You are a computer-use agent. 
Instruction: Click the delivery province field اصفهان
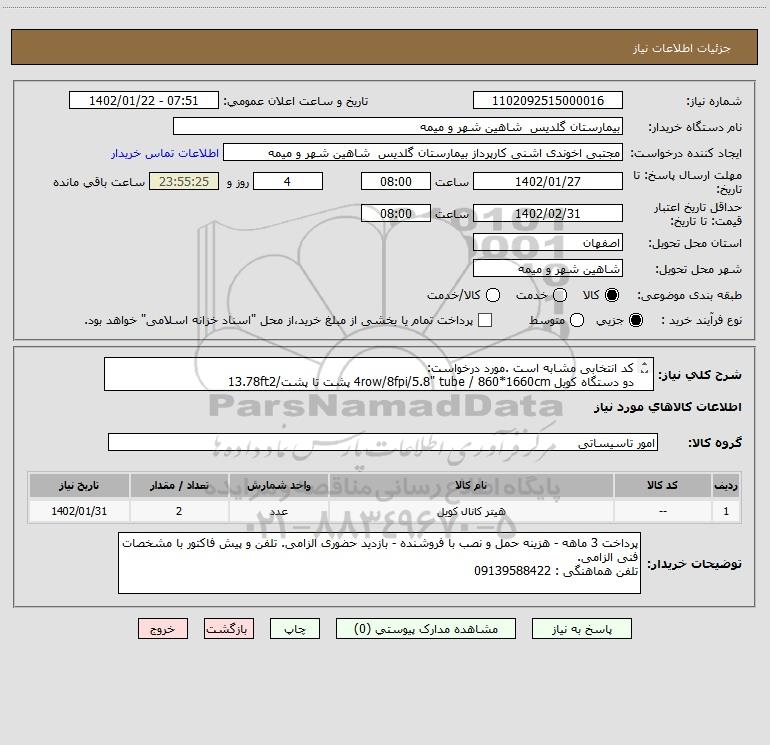(x=548, y=243)
